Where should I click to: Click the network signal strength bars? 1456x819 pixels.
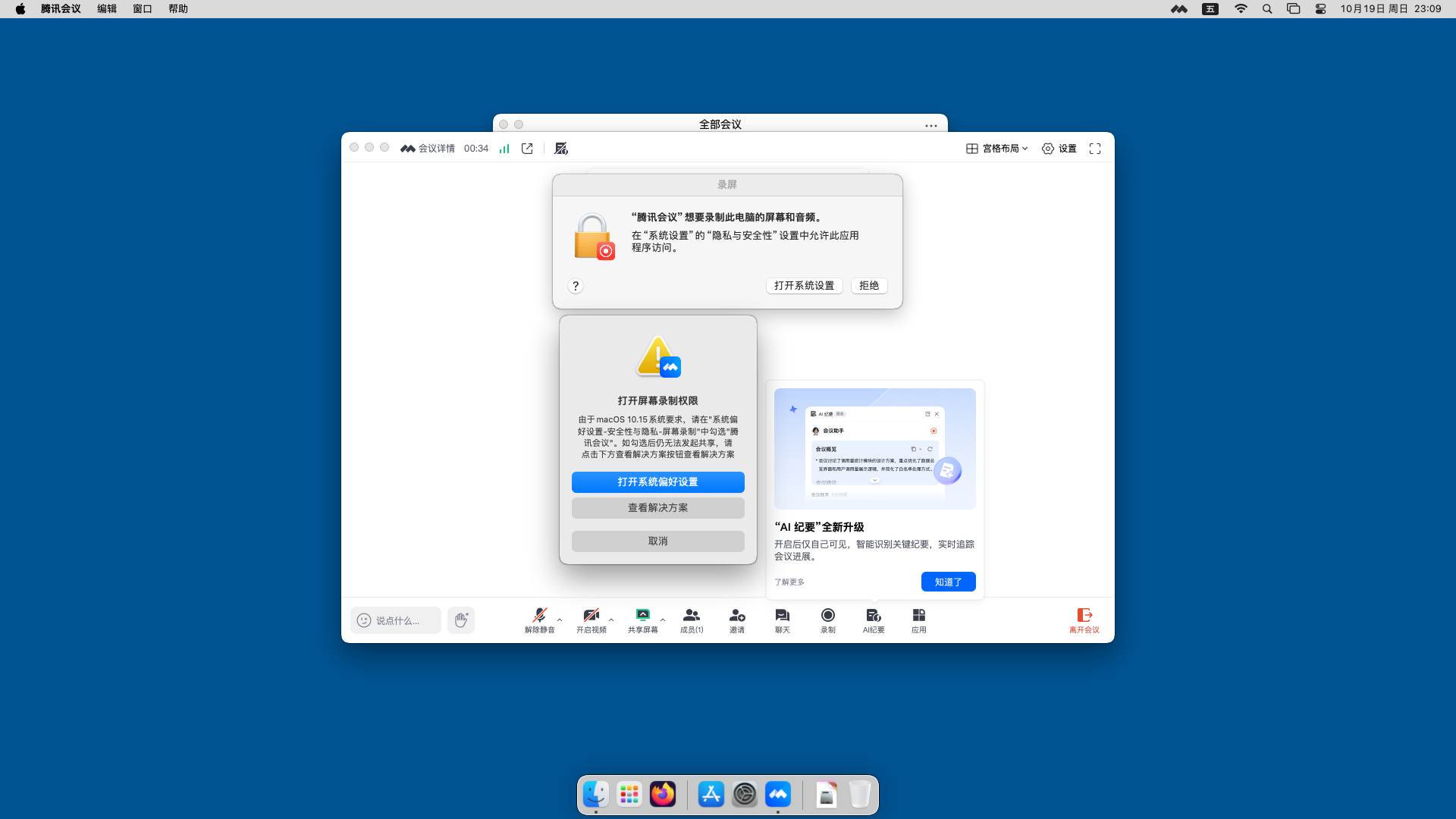pyautogui.click(x=504, y=149)
